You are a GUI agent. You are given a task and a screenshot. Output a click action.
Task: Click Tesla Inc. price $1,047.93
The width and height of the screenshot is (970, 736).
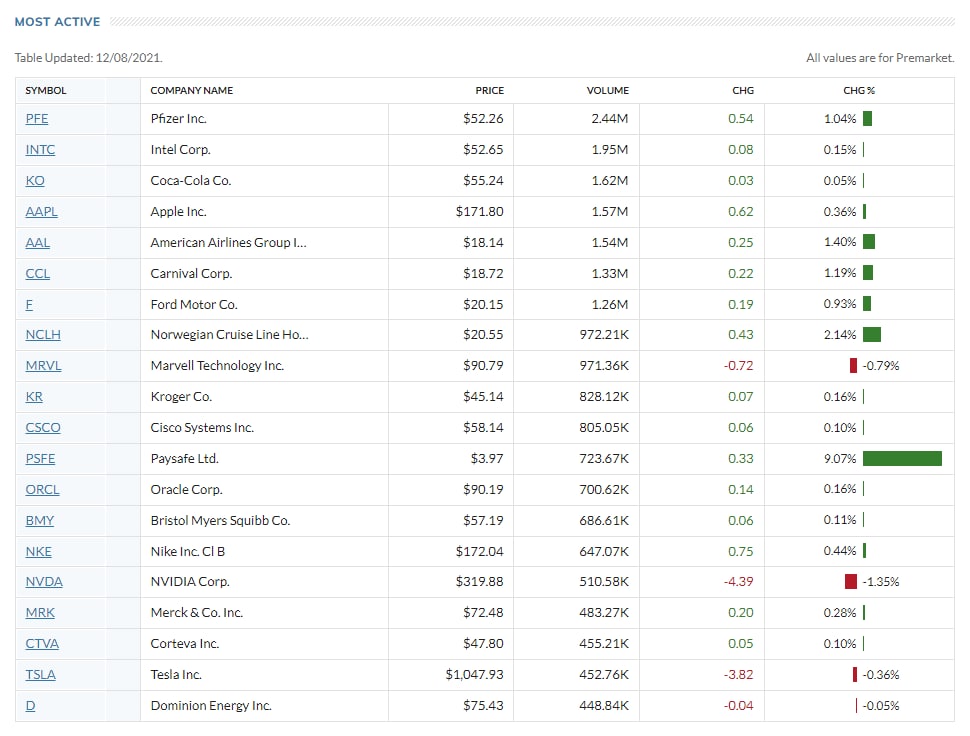[474, 674]
